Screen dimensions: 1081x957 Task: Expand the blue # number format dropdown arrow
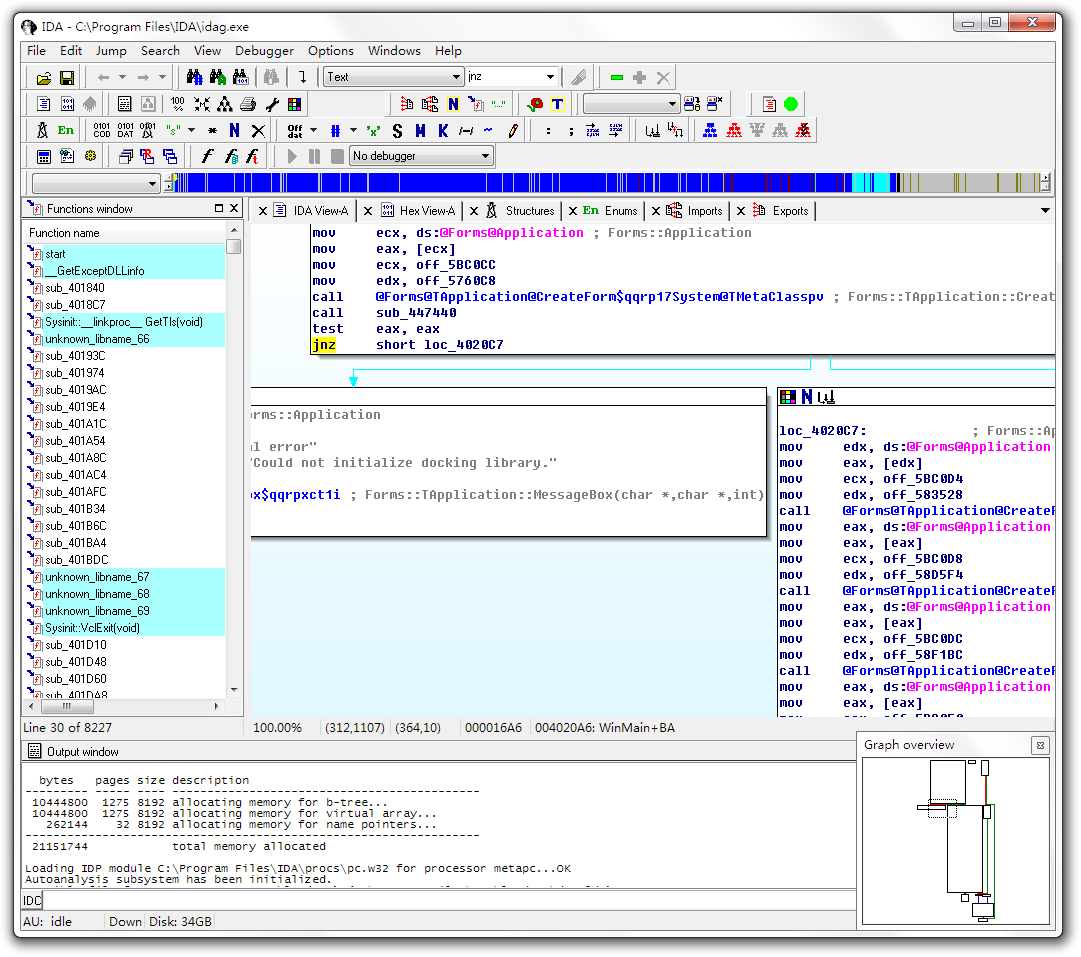353,130
